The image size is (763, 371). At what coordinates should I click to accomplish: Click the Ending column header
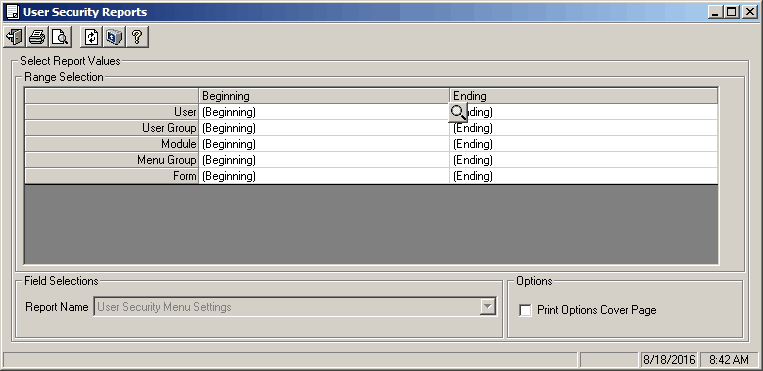(583, 96)
